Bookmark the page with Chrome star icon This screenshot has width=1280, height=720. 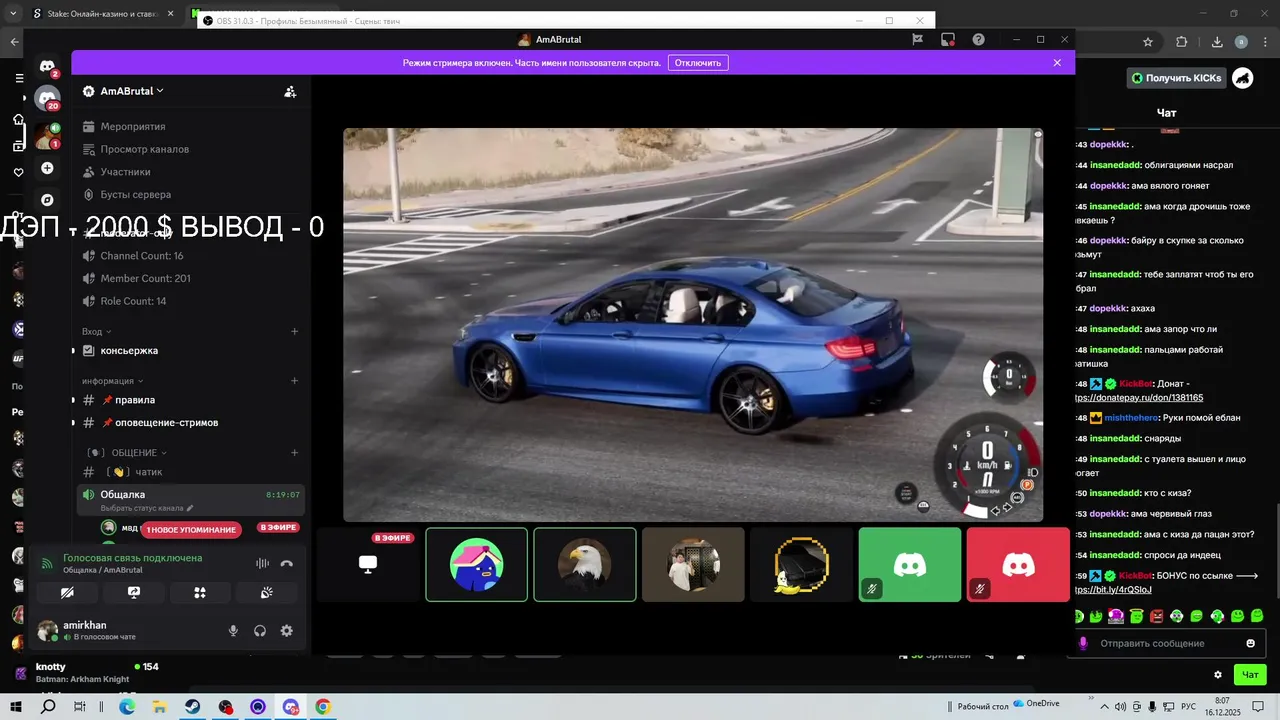(1148, 42)
